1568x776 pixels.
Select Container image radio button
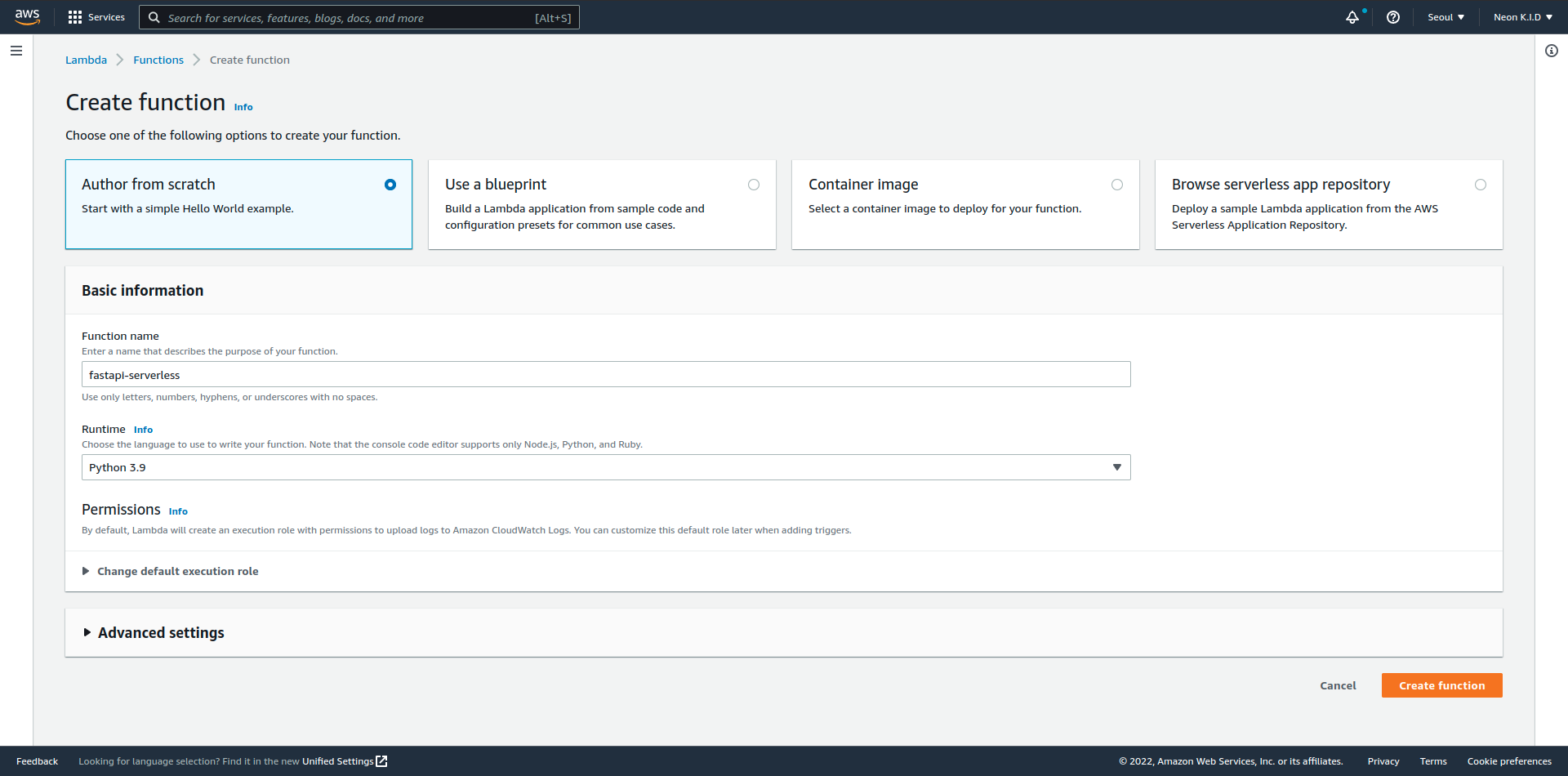point(1117,185)
